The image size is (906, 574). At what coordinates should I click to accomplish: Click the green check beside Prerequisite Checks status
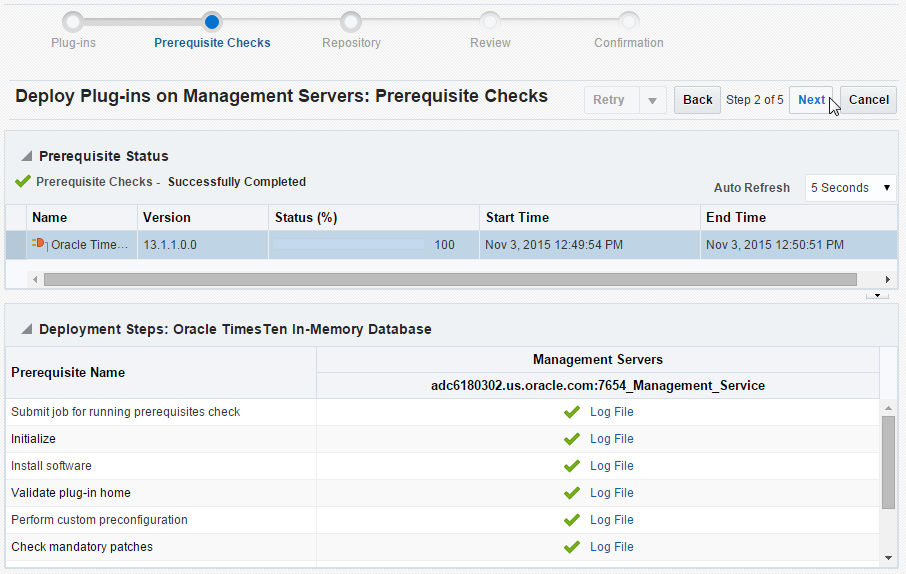pyautogui.click(x=23, y=182)
